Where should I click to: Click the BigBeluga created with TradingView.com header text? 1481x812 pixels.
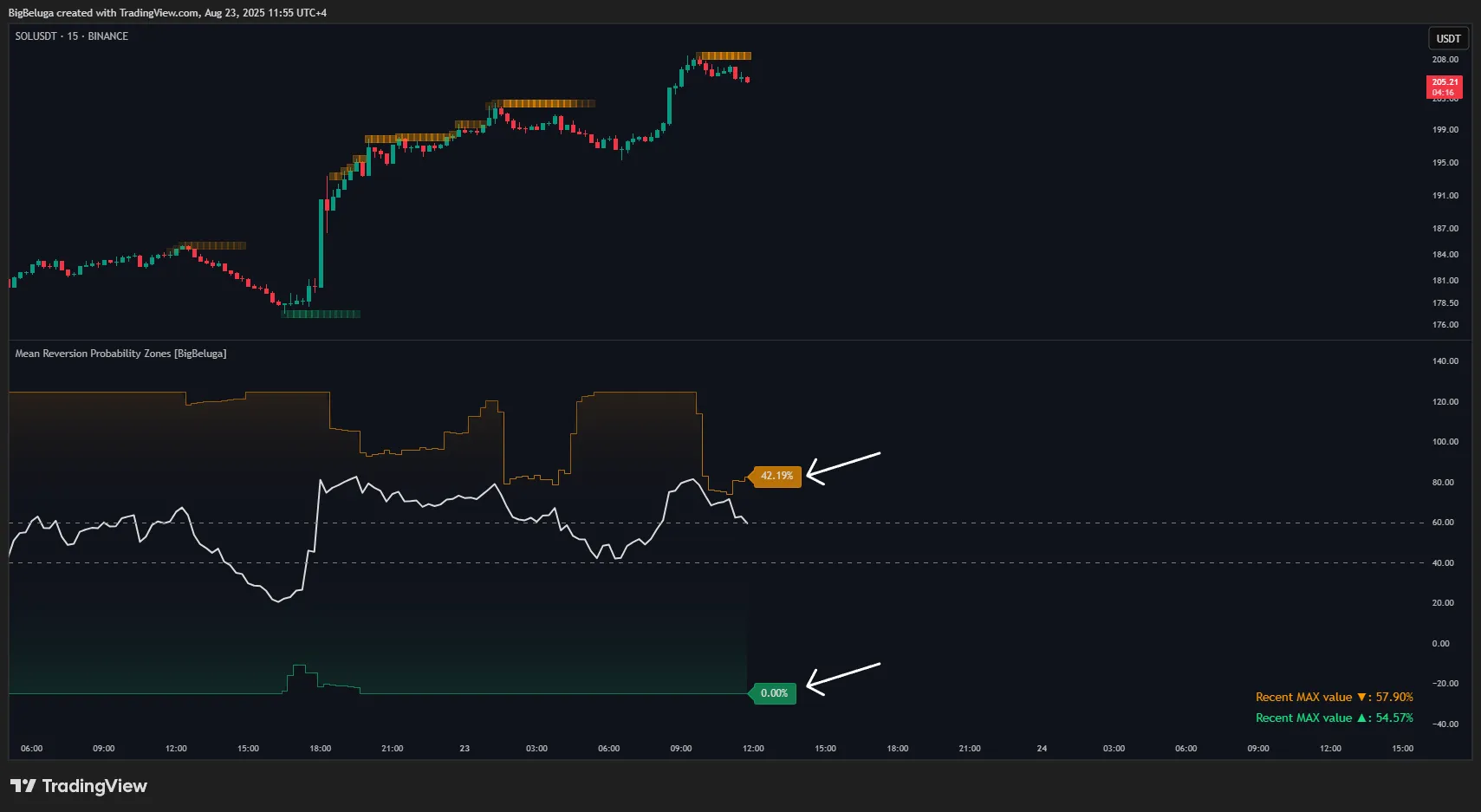(x=167, y=13)
